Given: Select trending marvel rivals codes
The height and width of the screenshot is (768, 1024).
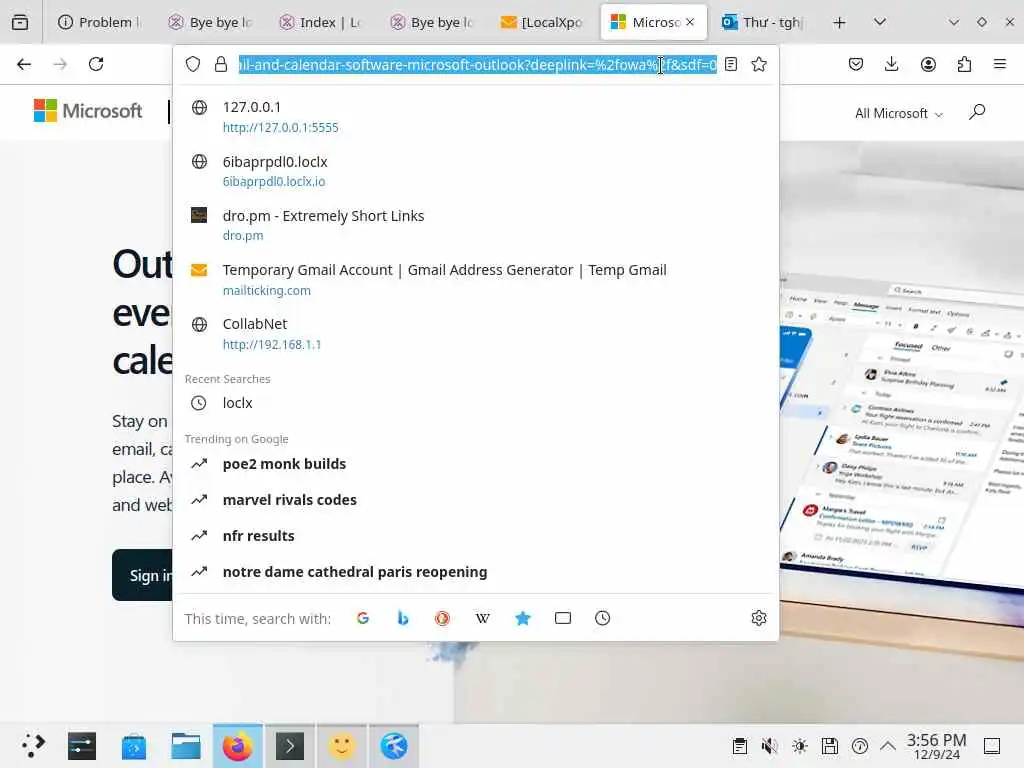Looking at the screenshot, I should (475, 500).
